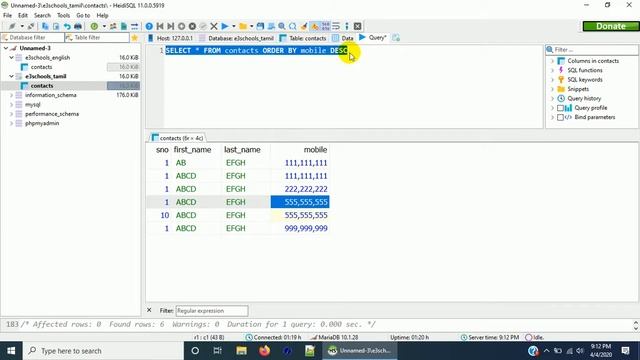Click the rightmost black X toolbar icon
Image resolution: width=640 pixels, height=360 pixels.
pyautogui.click(x=358, y=26)
